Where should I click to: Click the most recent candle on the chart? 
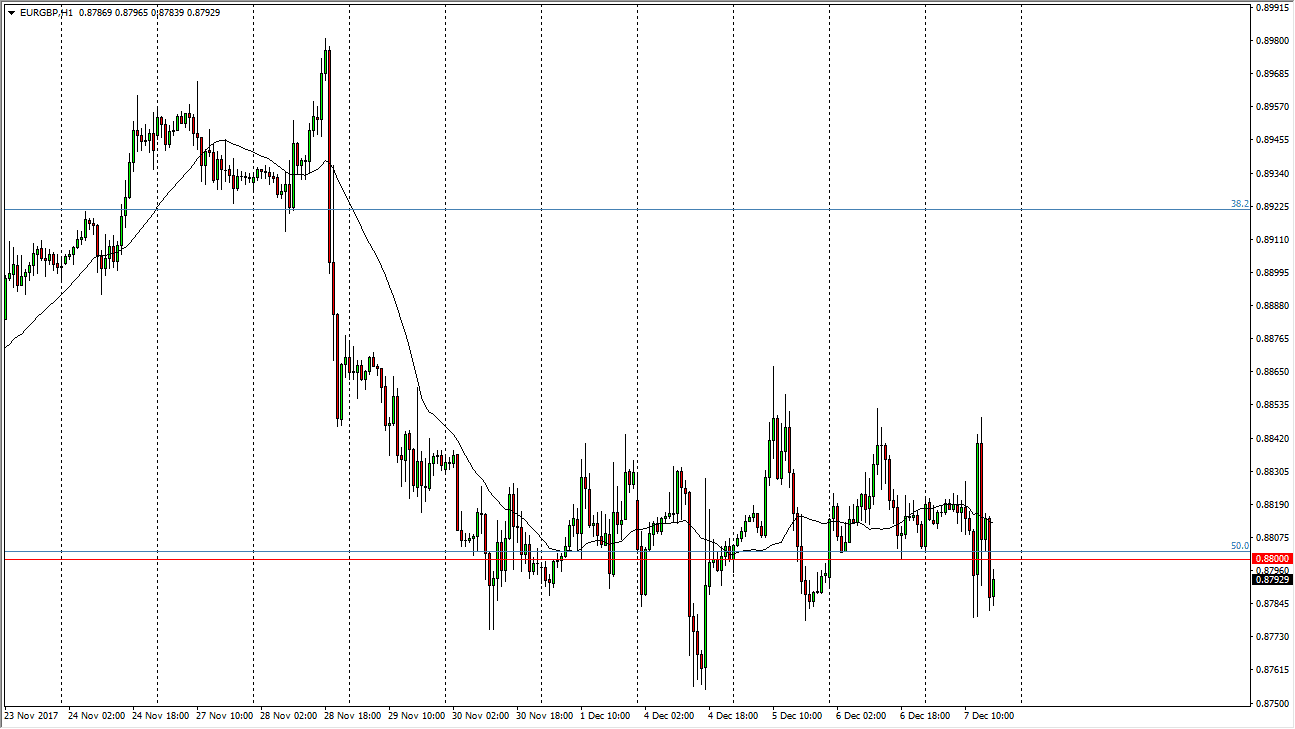pyautogui.click(x=993, y=588)
